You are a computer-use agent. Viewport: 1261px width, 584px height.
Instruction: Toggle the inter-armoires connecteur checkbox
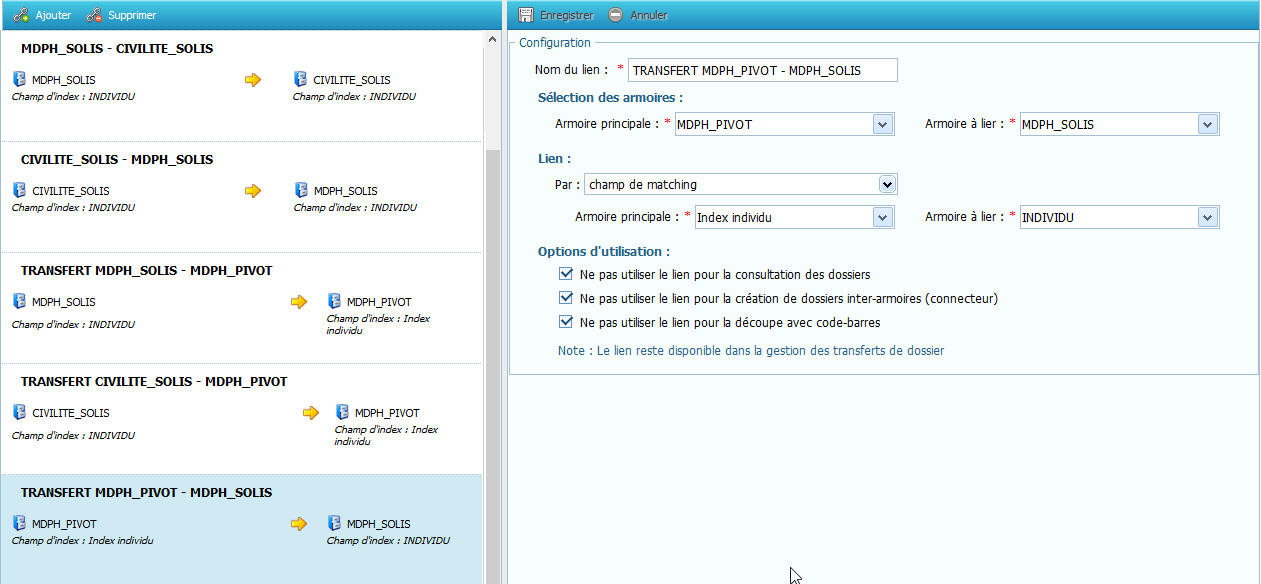[566, 298]
